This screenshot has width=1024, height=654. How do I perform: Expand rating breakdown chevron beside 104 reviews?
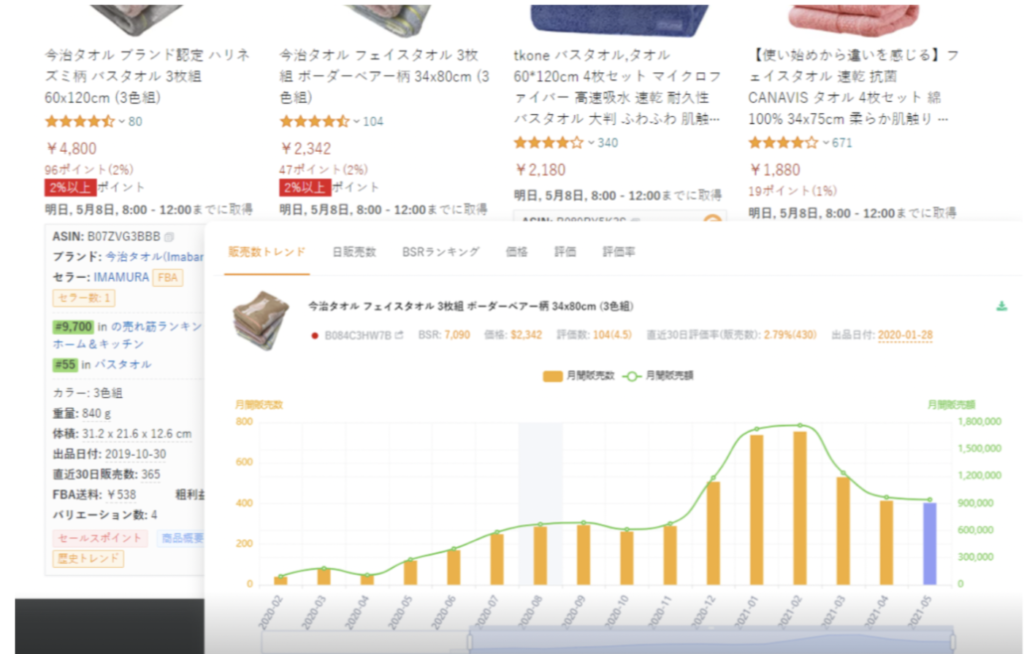pyautogui.click(x=356, y=122)
